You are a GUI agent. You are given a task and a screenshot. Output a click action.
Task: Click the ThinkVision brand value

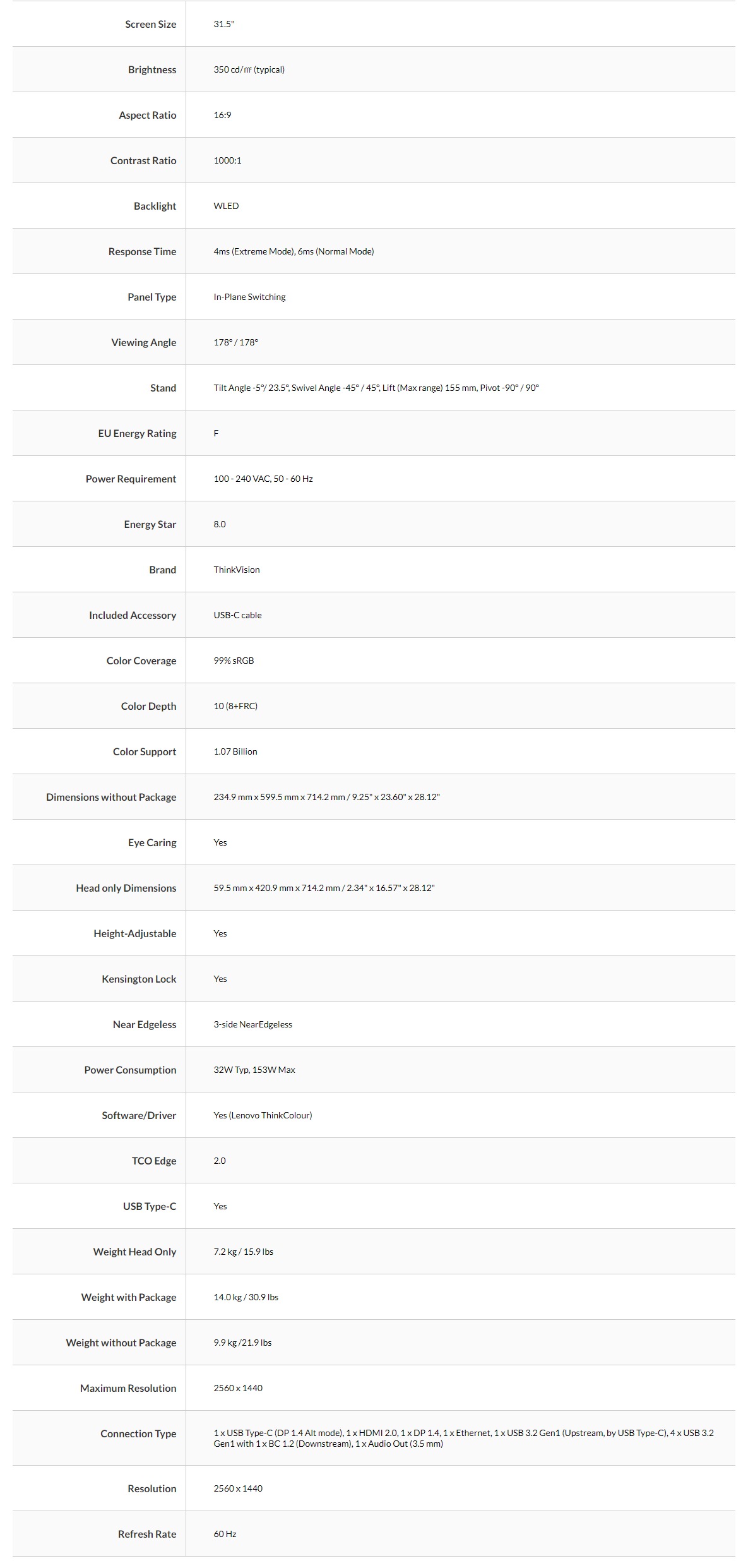[237, 570]
